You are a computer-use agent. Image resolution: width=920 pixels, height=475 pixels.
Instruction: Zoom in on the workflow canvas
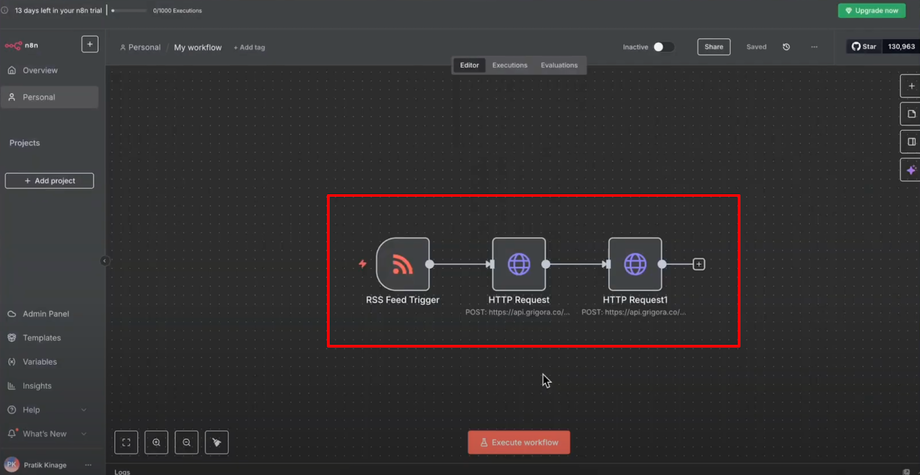[156, 442]
